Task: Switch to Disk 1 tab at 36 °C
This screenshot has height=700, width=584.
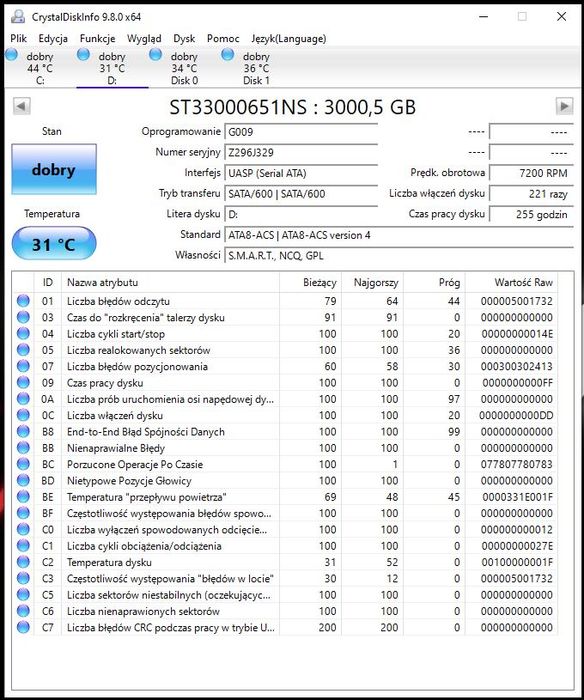Action: (x=256, y=68)
